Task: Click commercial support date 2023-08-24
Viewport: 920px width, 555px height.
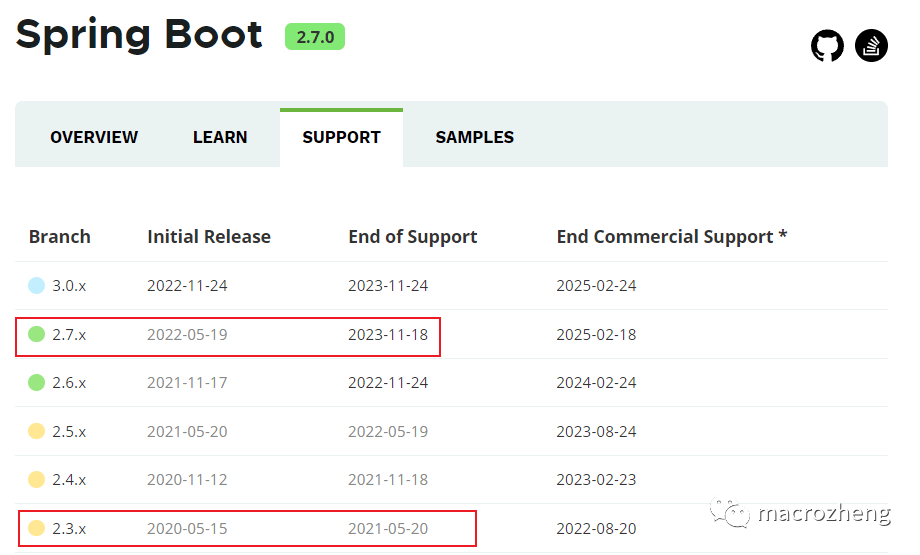Action: (596, 431)
